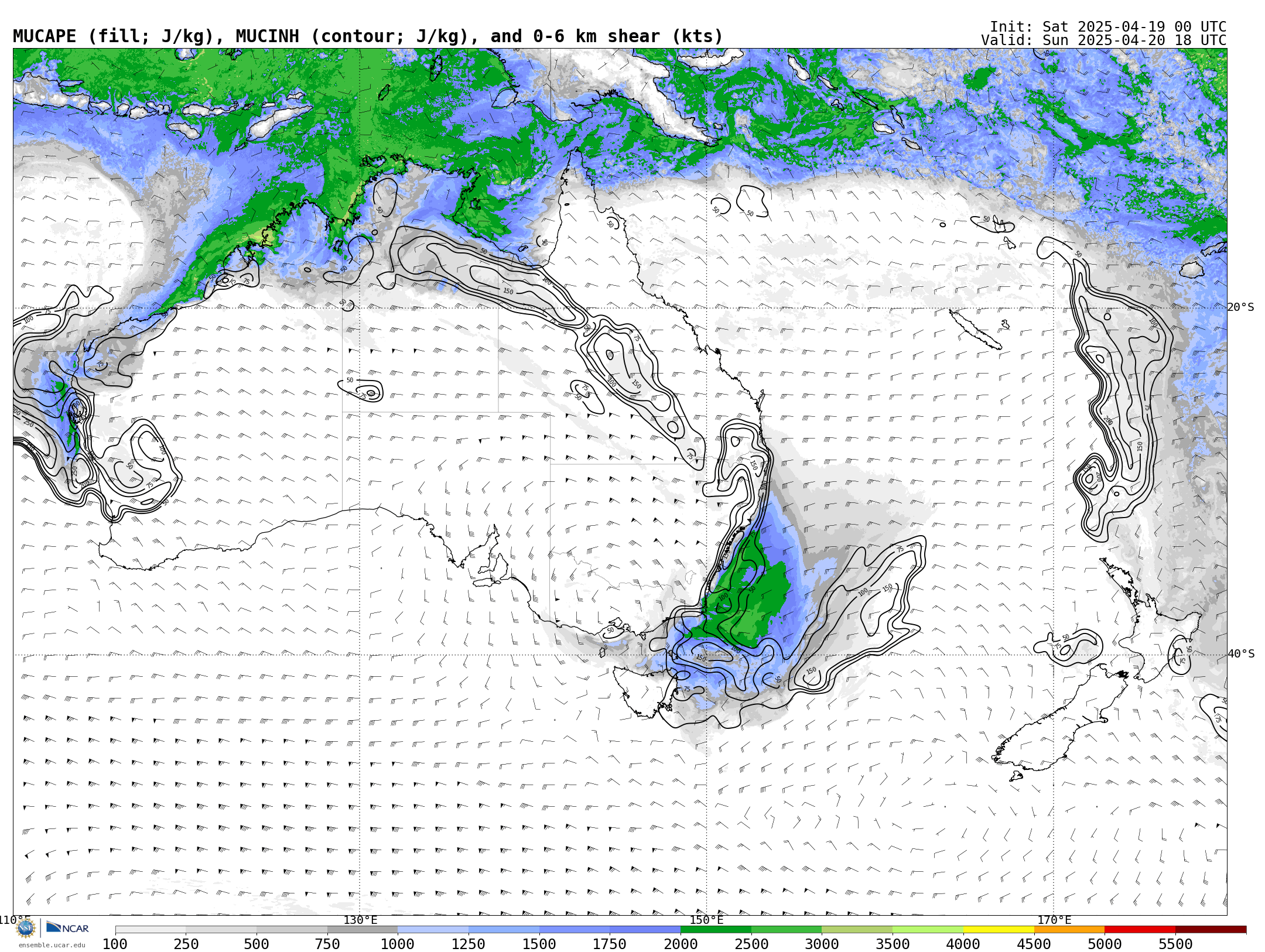Click the colorbar tick label 1750
Screen dimensions: 1265x952
coord(610,944)
